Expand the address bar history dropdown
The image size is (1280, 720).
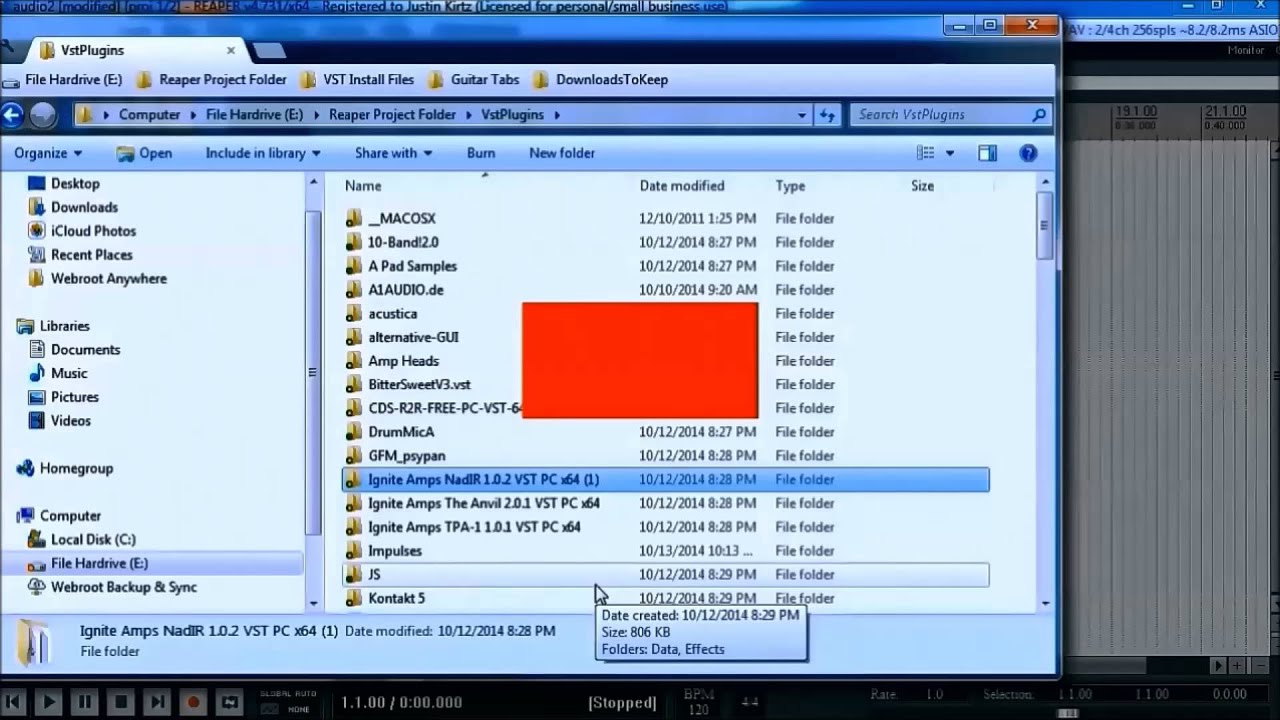click(x=801, y=115)
